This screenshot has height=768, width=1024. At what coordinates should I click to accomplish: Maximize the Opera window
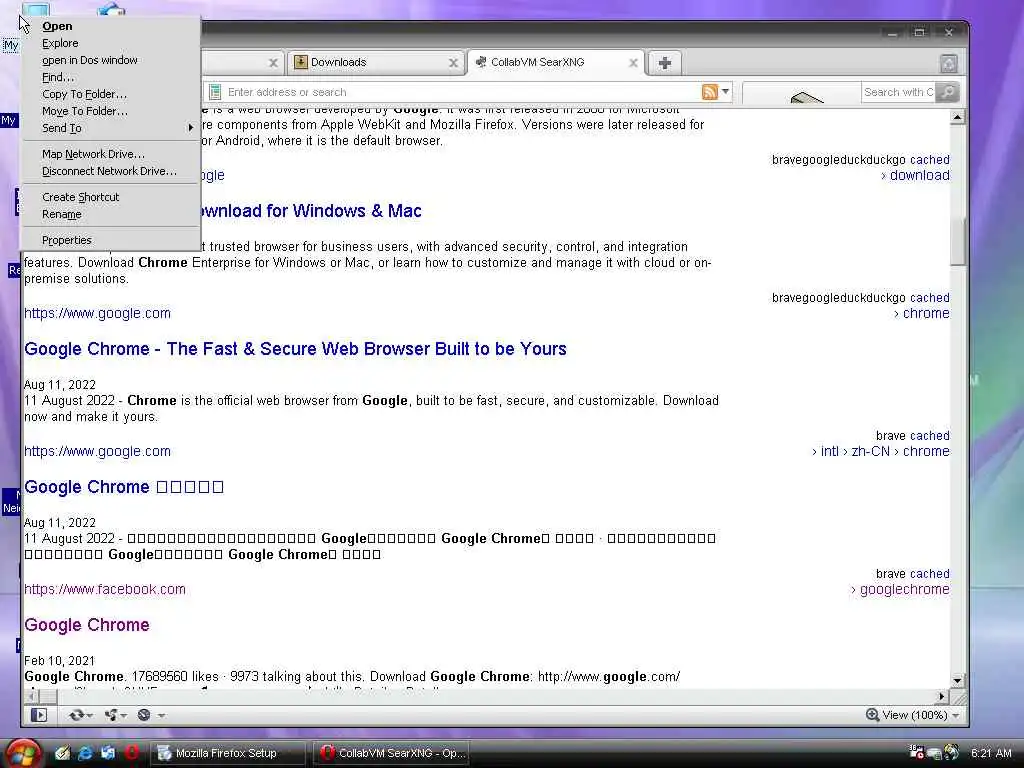click(920, 33)
